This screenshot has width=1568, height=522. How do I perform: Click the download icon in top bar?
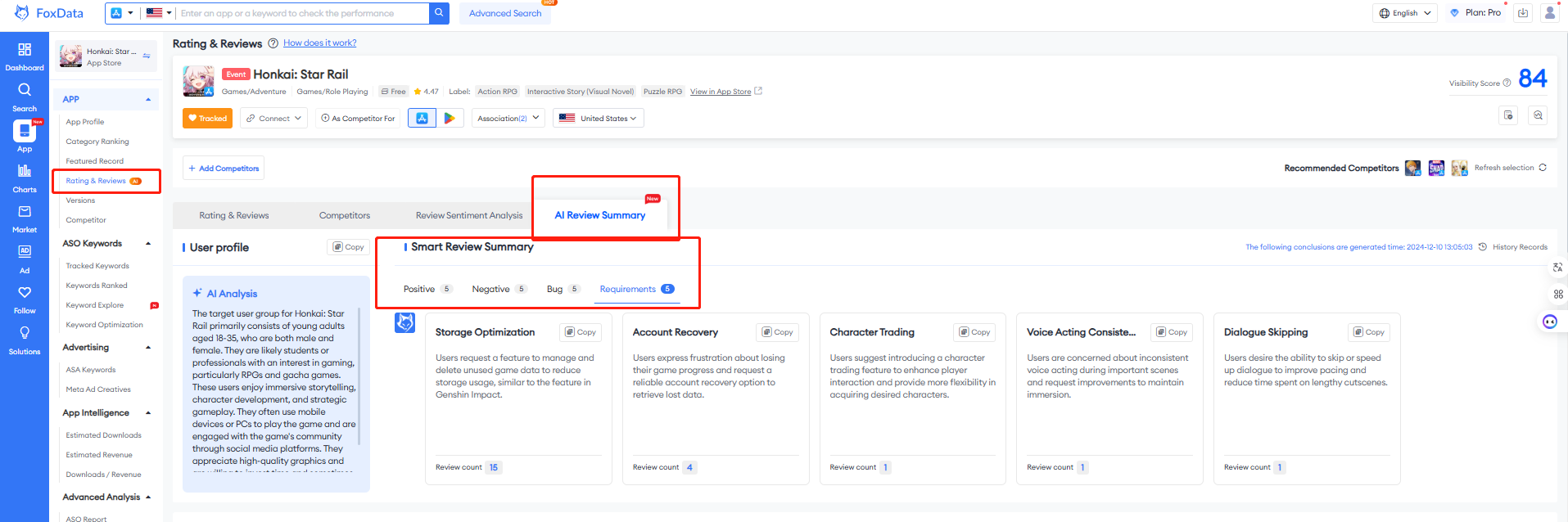1523,13
